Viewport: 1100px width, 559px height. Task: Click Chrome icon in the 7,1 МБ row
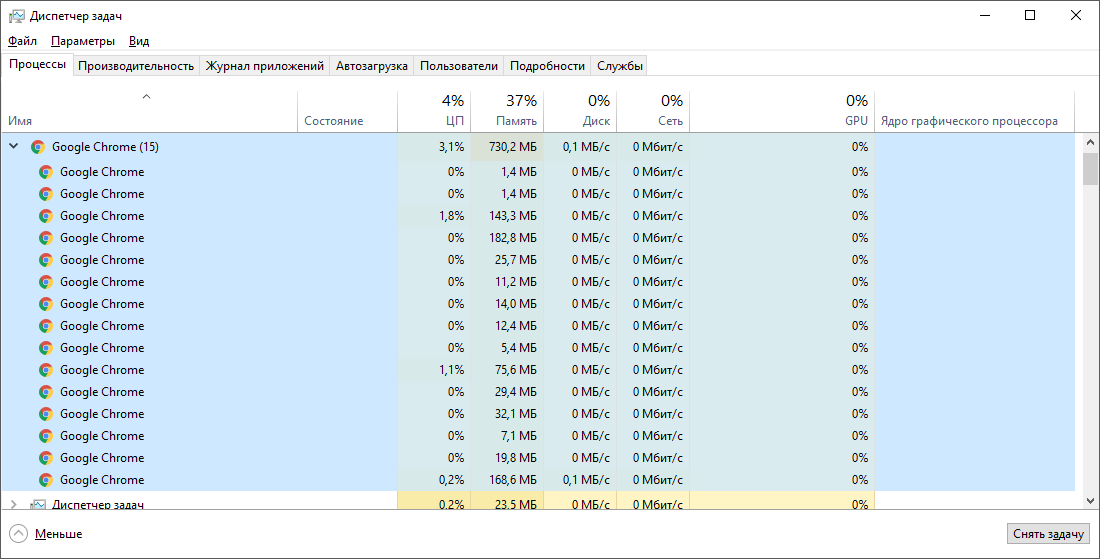[46, 436]
